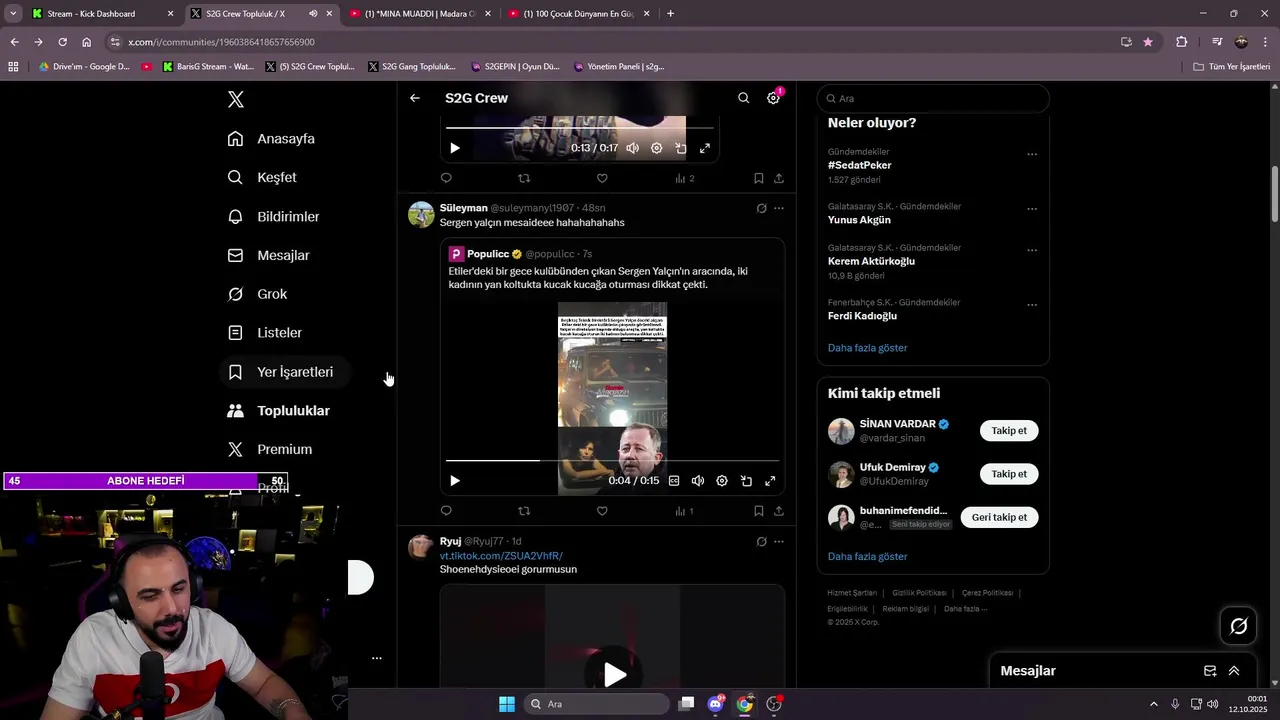Viewport: 1280px width, 720px height.
Task: Click the X logo in sidebar
Action: 236,99
